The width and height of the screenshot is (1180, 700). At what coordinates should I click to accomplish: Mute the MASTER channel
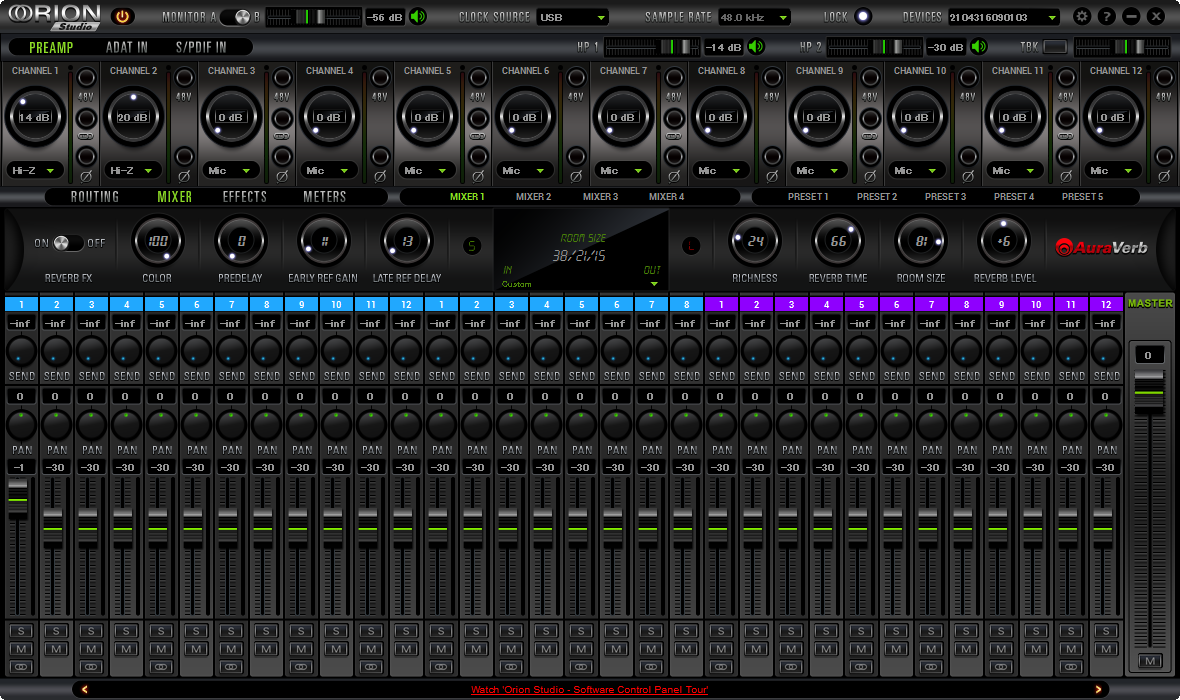(x=1149, y=661)
